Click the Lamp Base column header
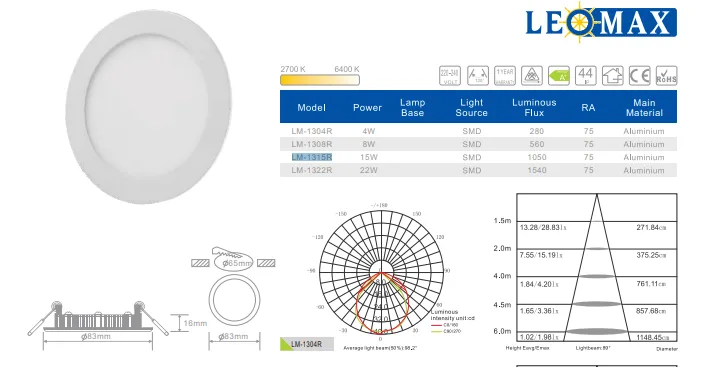The height and width of the screenshot is (367, 701). point(412,108)
